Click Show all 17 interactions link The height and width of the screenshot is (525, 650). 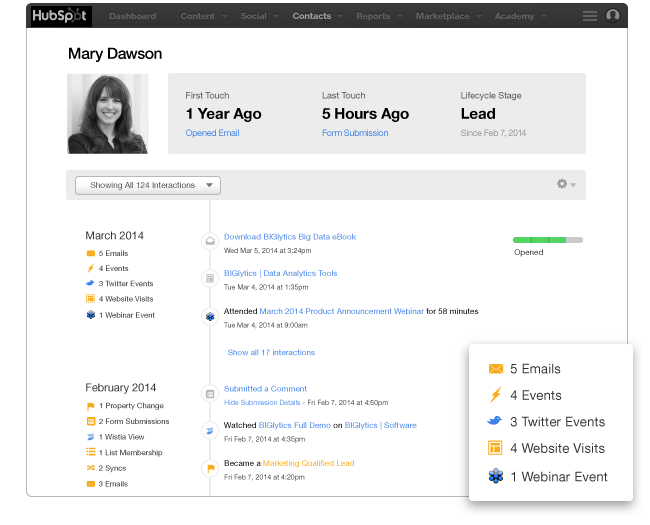tap(271, 352)
